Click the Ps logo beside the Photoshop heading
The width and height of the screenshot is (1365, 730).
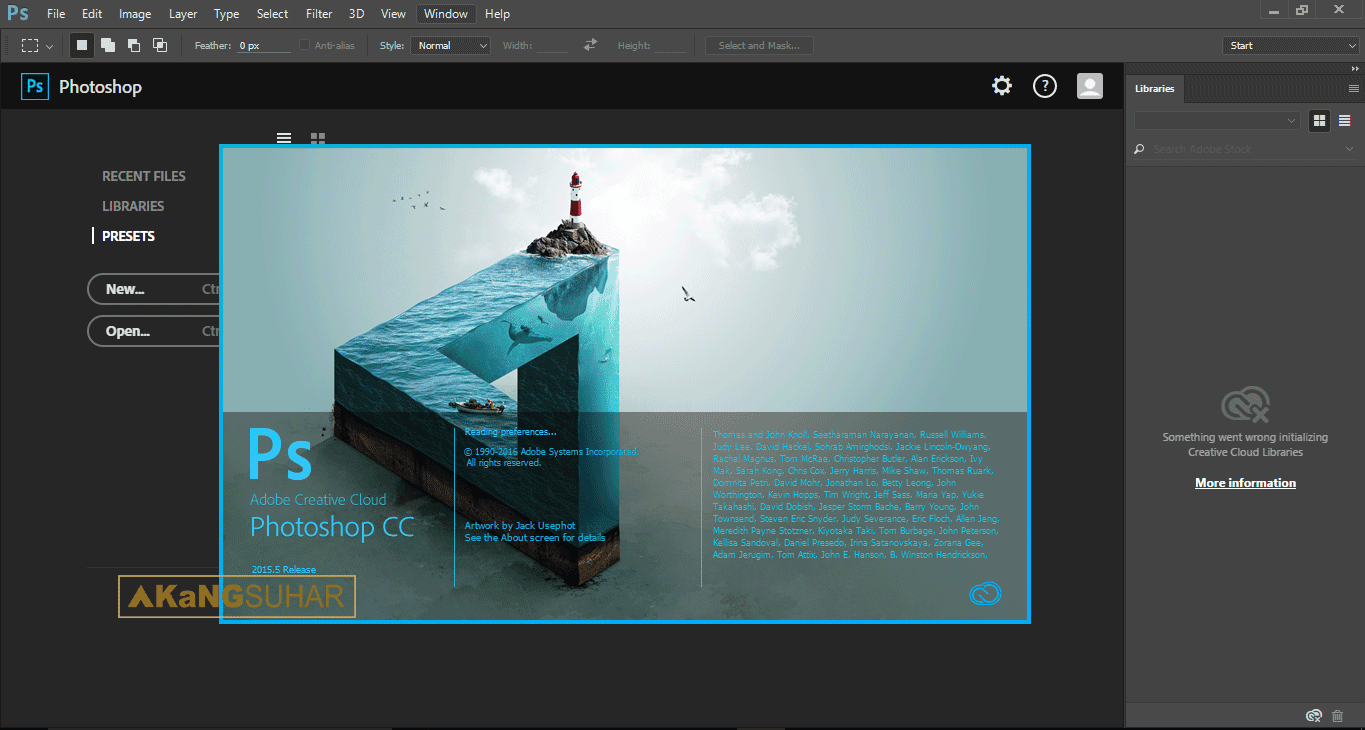pyautogui.click(x=35, y=87)
